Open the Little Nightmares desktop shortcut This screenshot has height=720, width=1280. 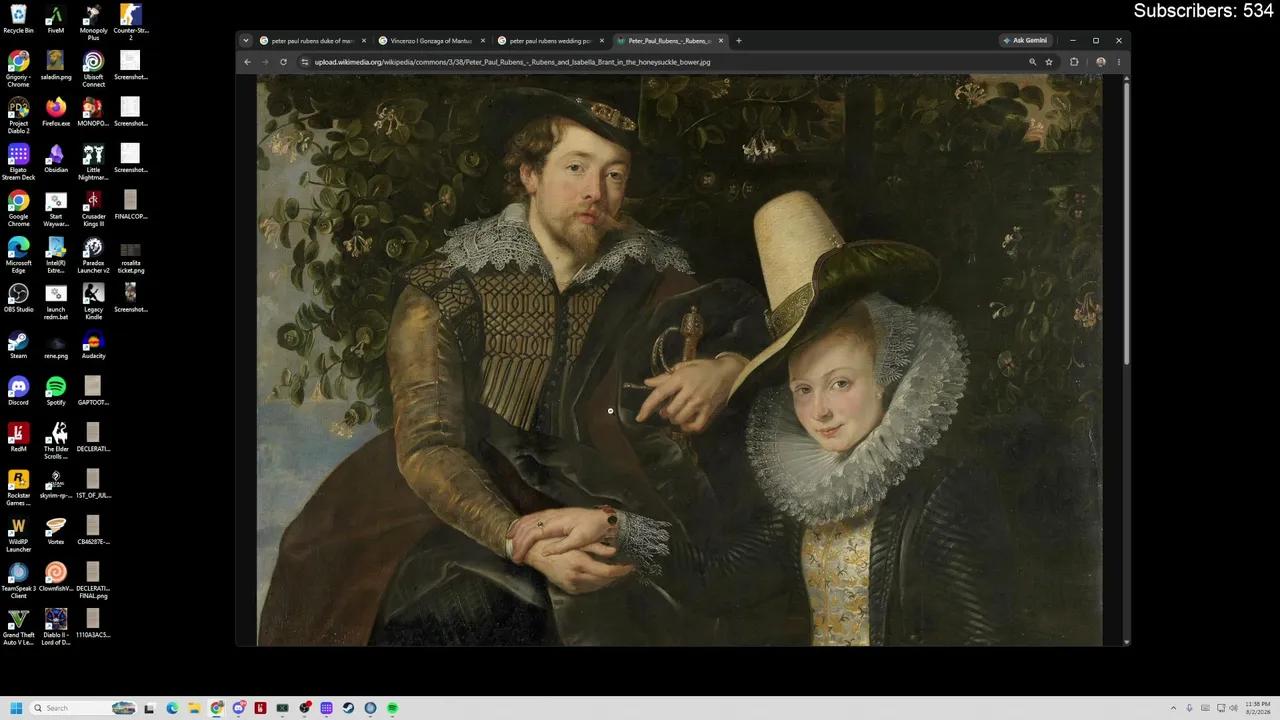click(x=93, y=162)
